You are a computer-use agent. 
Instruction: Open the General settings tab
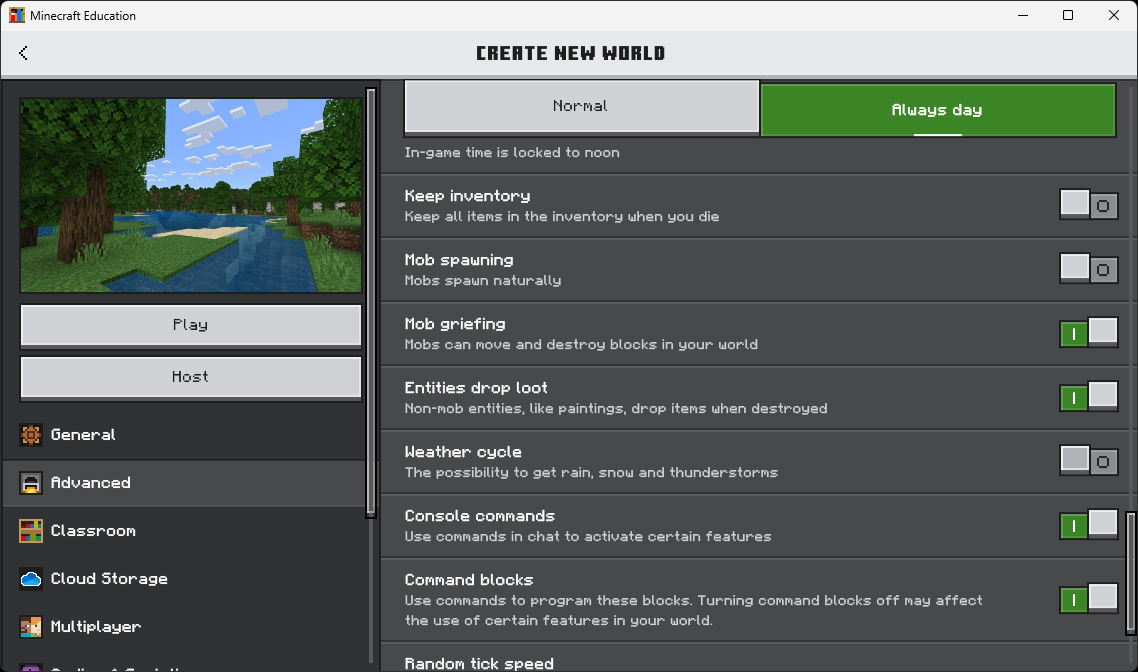point(184,435)
